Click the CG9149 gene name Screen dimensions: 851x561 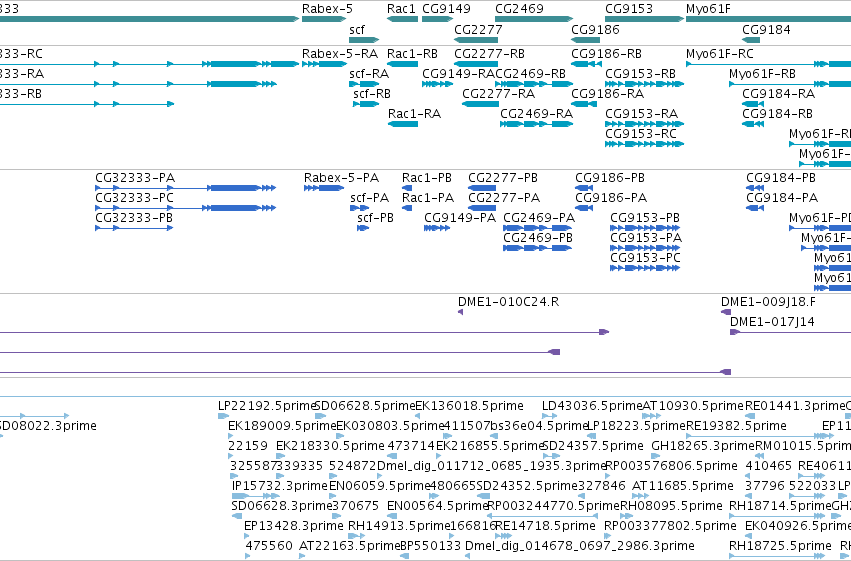(x=446, y=9)
